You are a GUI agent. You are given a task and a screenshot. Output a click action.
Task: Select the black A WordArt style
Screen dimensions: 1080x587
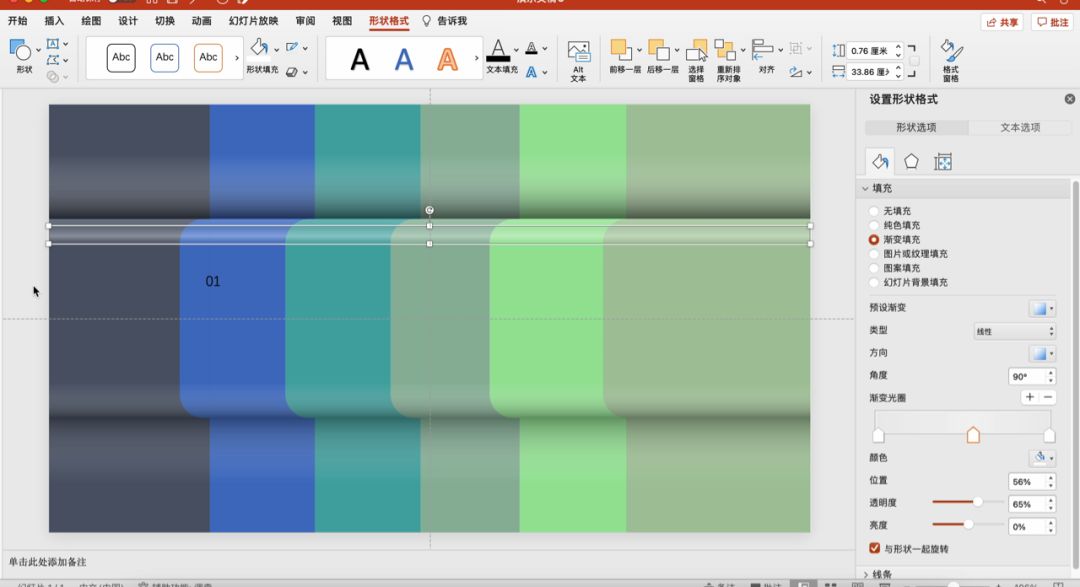(x=360, y=60)
